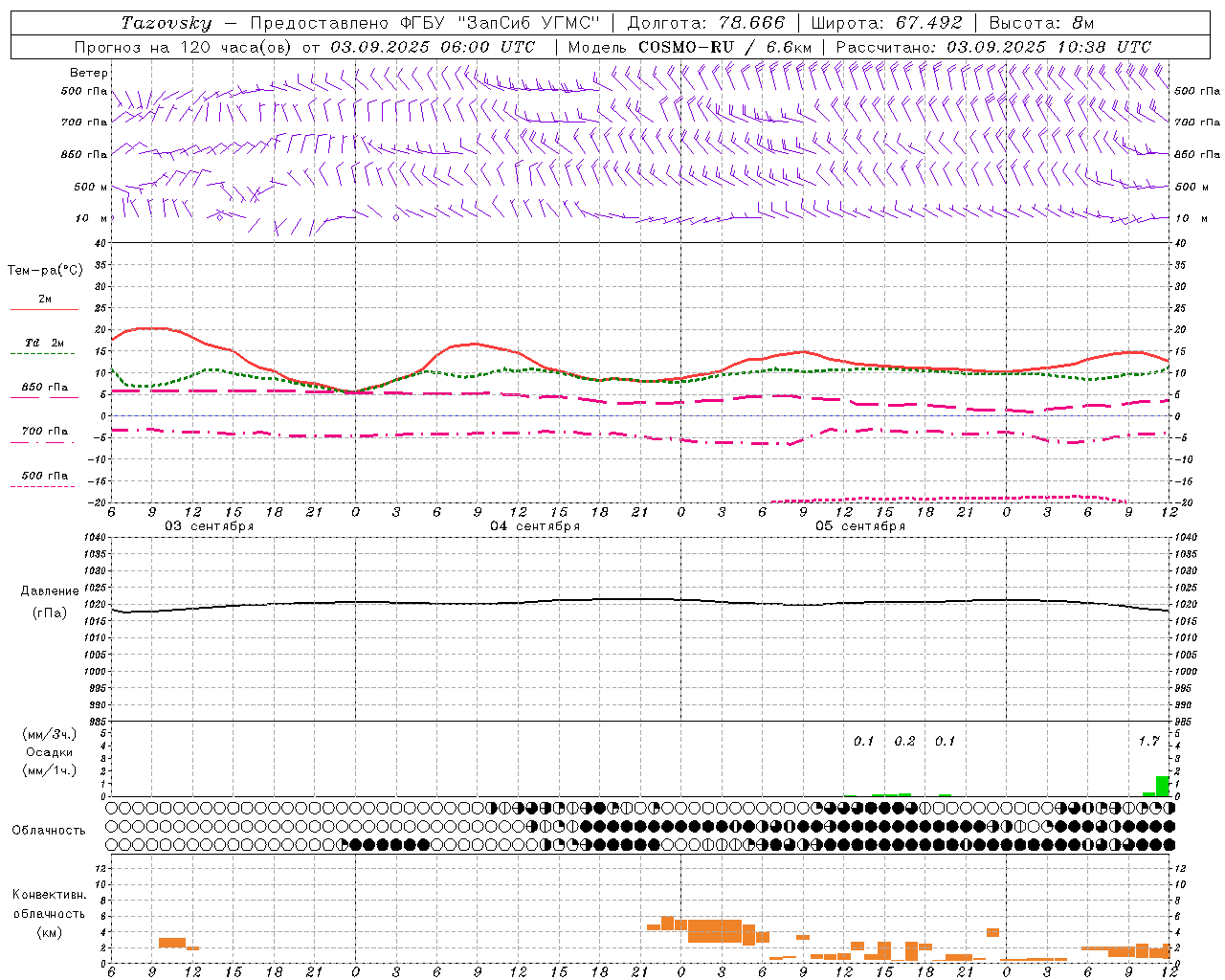Click the "Td 2м" dew point legend

point(45,343)
